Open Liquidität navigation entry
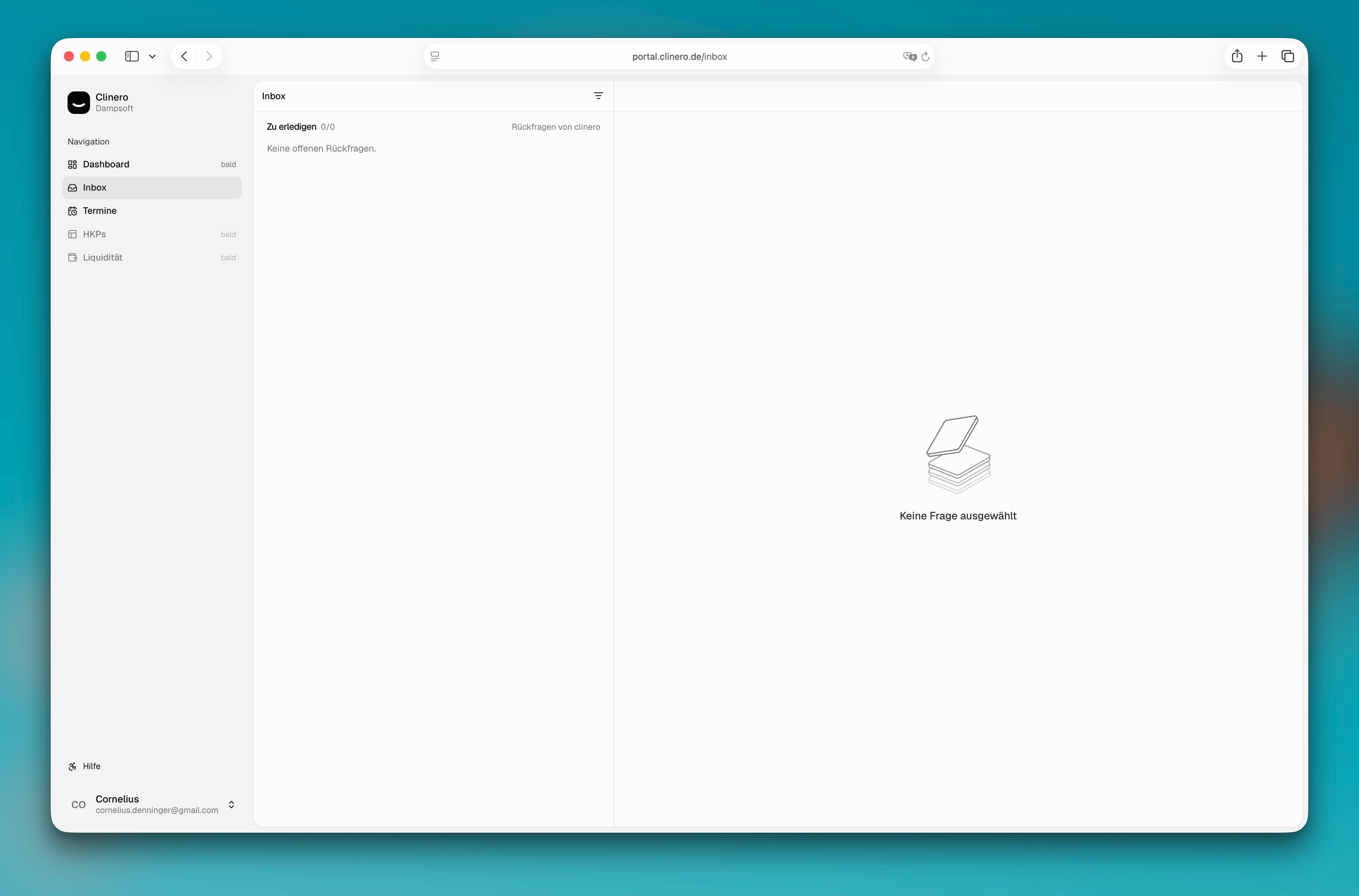The height and width of the screenshot is (896, 1359). tap(152, 258)
